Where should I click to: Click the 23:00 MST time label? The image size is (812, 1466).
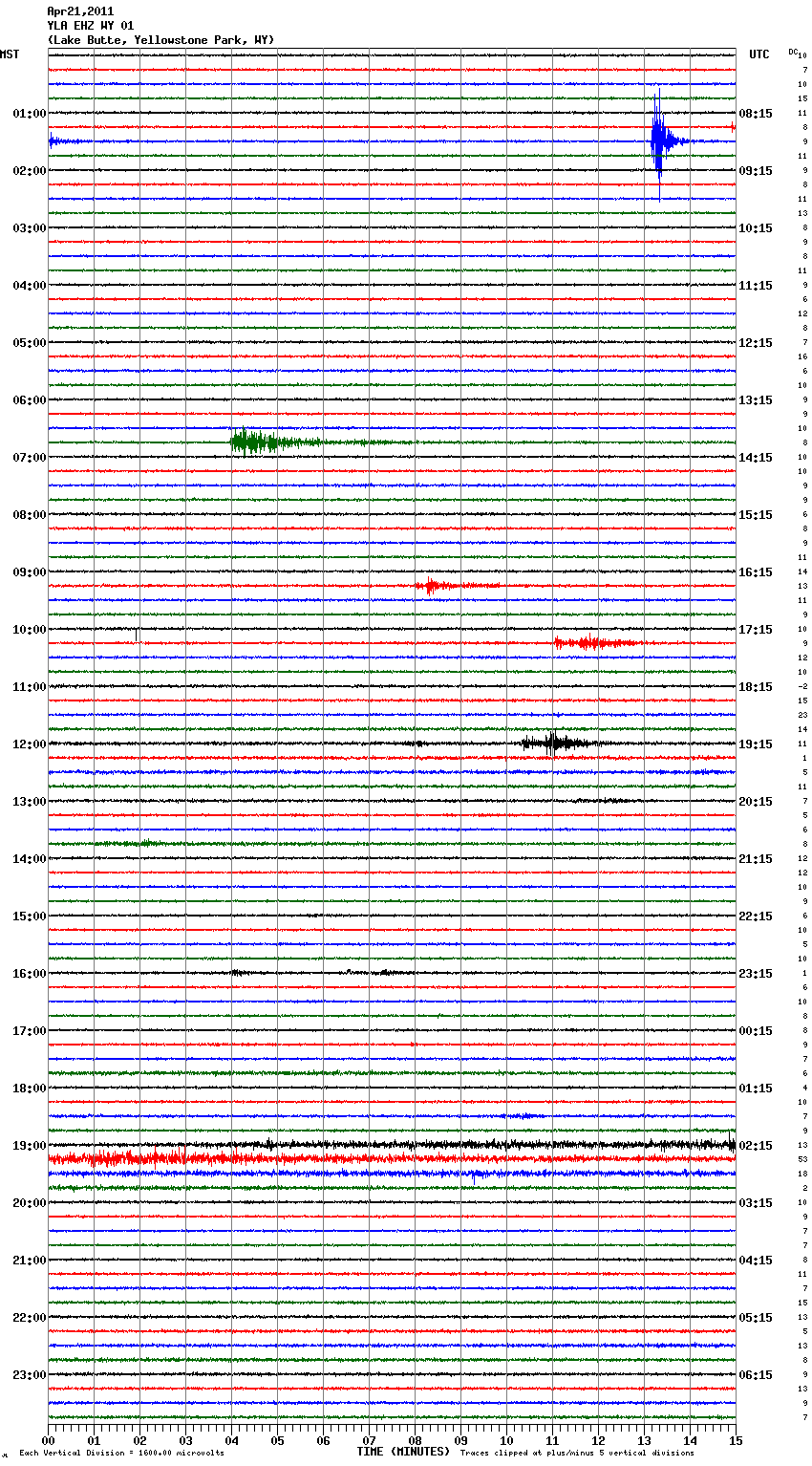point(29,1374)
